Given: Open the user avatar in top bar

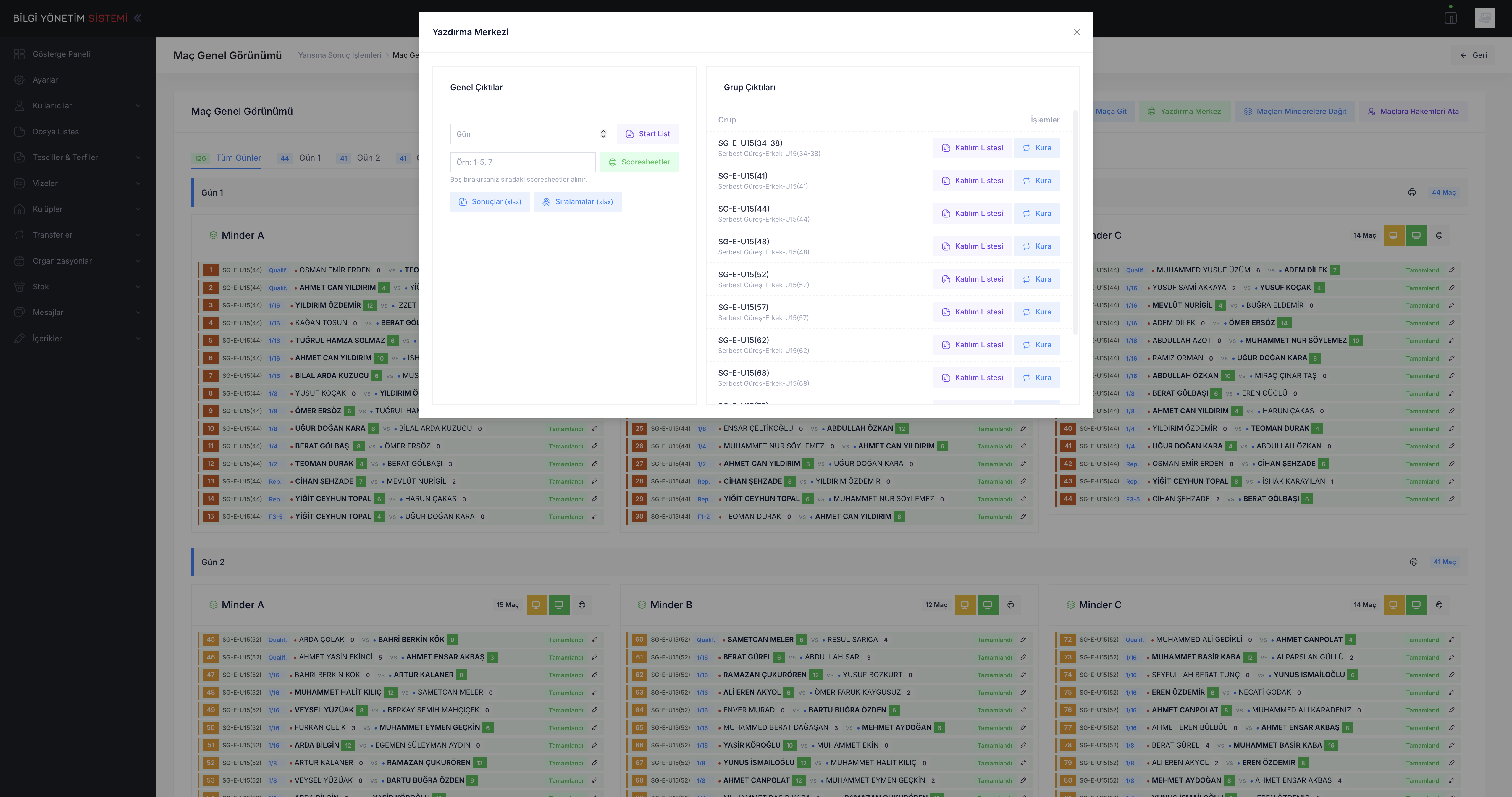Looking at the screenshot, I should pyautogui.click(x=1484, y=18).
